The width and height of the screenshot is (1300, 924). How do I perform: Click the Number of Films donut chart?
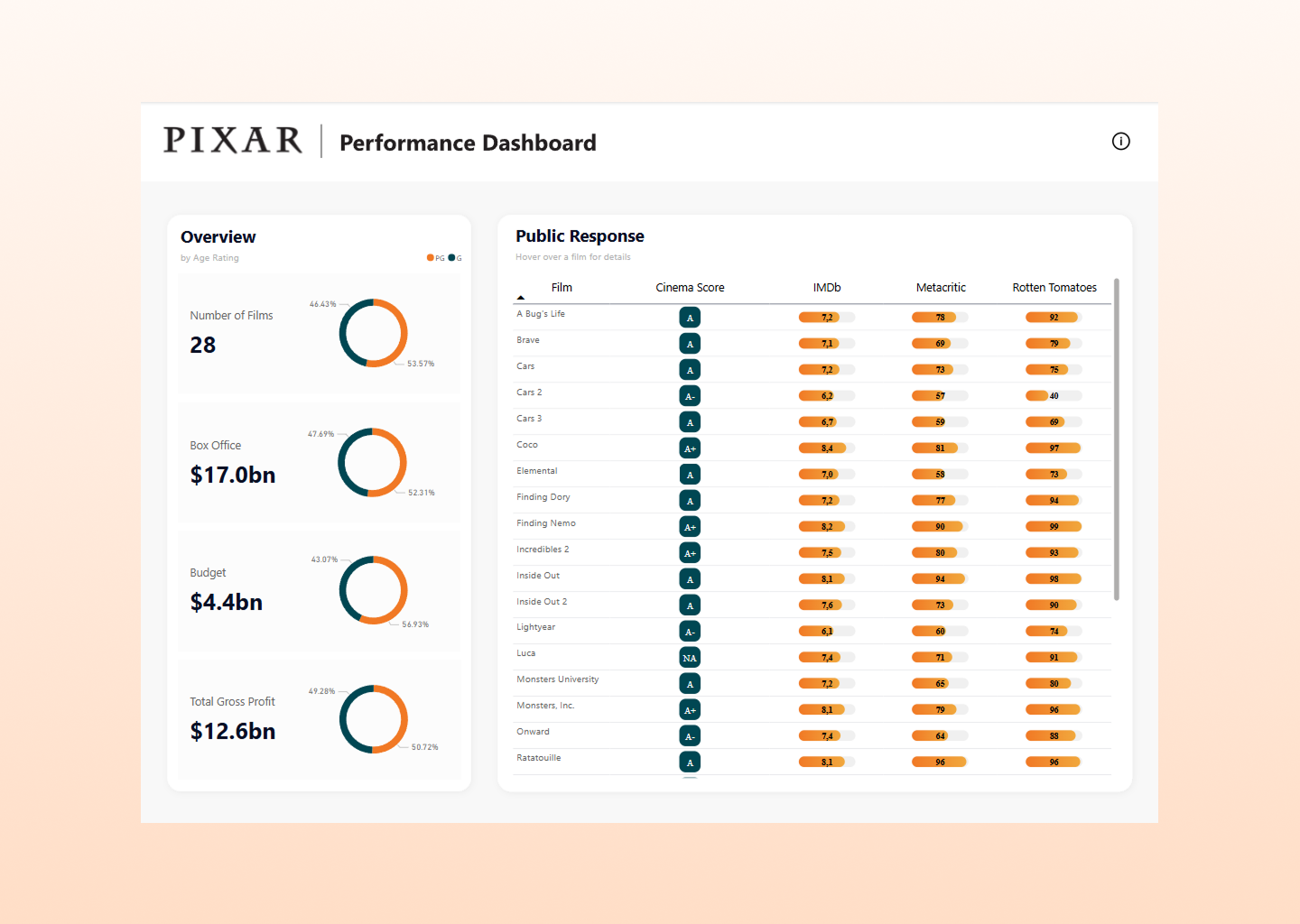374,333
